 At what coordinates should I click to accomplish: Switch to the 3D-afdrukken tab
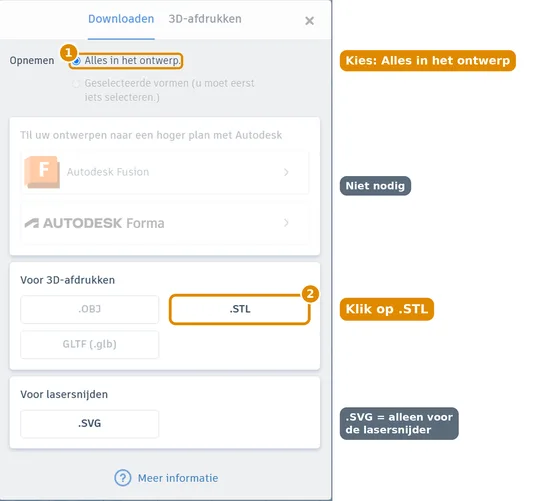(x=205, y=19)
